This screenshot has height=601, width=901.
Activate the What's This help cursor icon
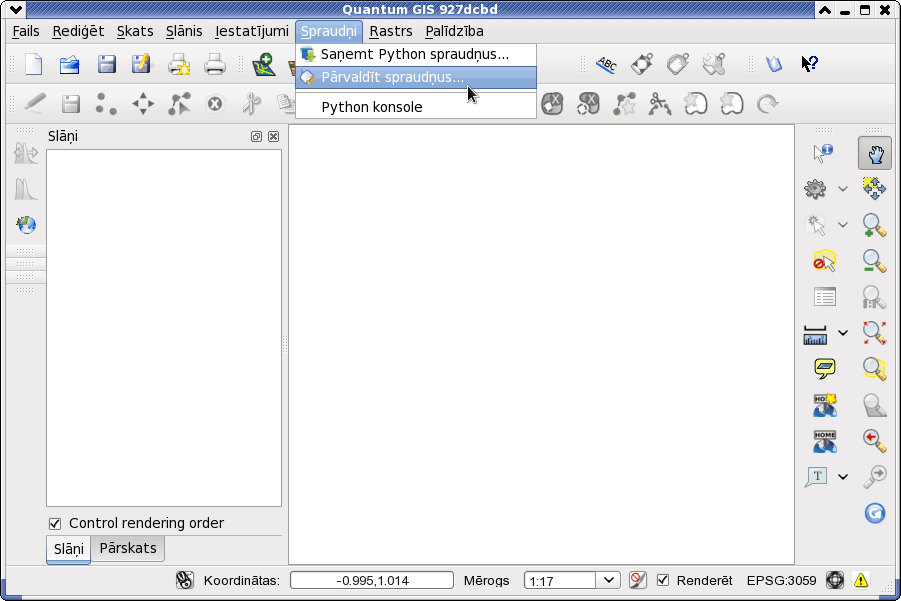pos(810,64)
